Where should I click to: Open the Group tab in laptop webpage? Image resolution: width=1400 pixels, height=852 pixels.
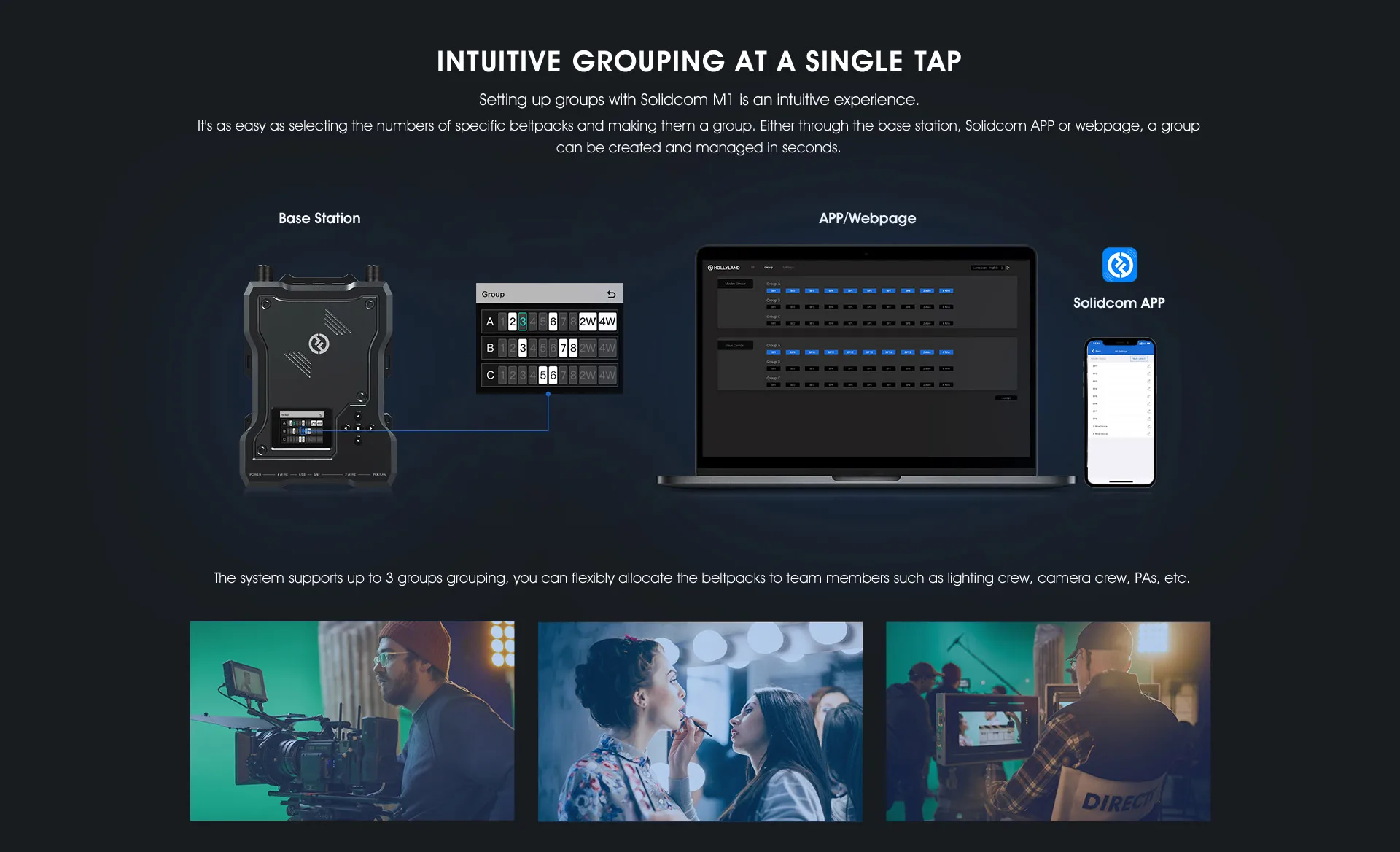point(769,268)
